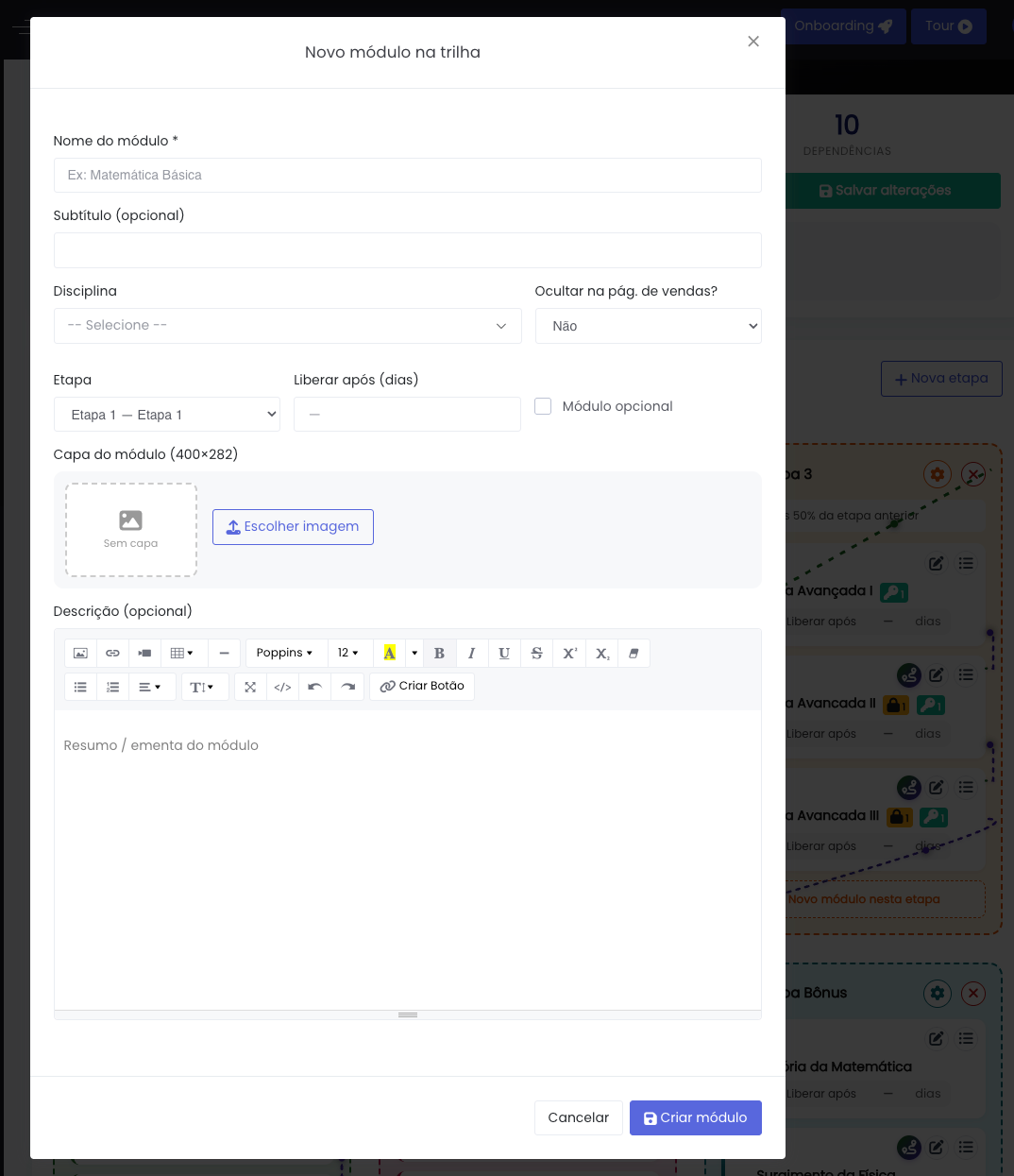Enable the Módulo opcional checkbox

pyautogui.click(x=543, y=406)
